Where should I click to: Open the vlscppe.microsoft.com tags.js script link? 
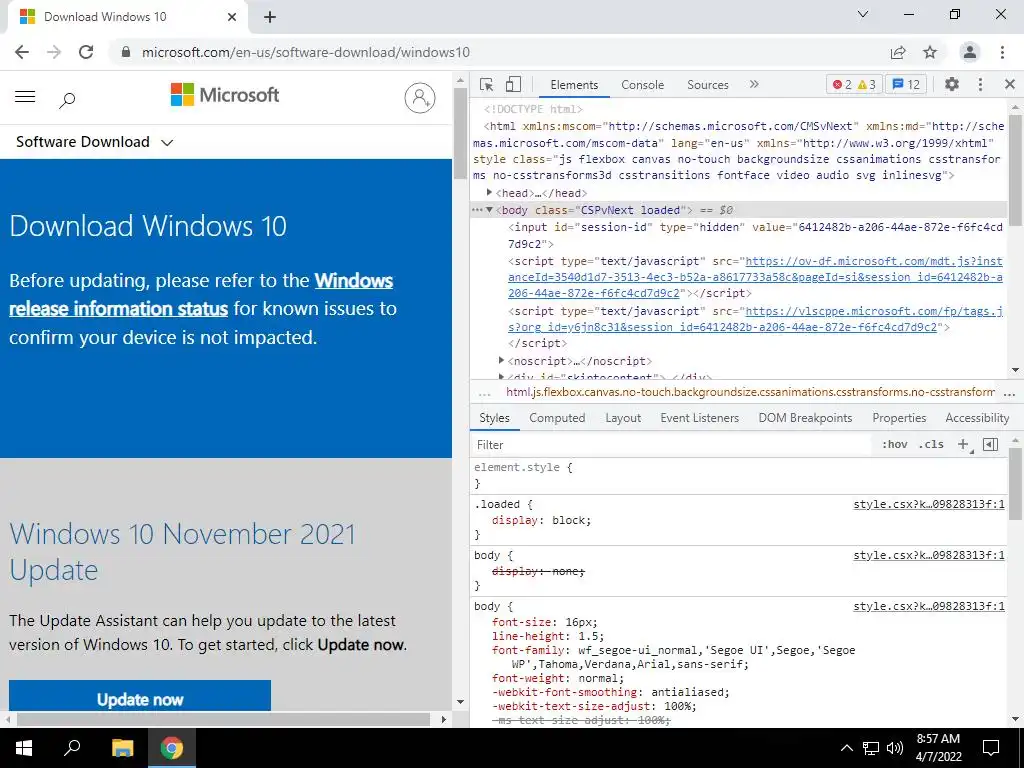coord(756,319)
